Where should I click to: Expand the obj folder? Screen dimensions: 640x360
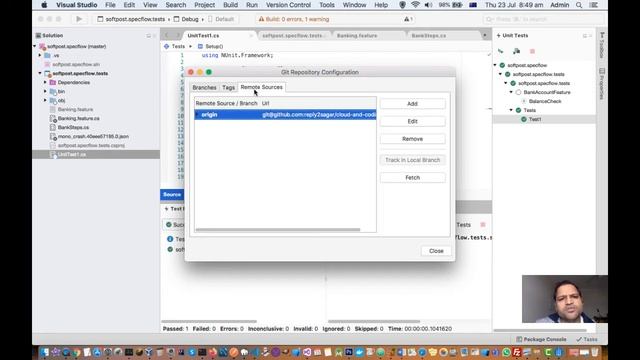[x=45, y=100]
